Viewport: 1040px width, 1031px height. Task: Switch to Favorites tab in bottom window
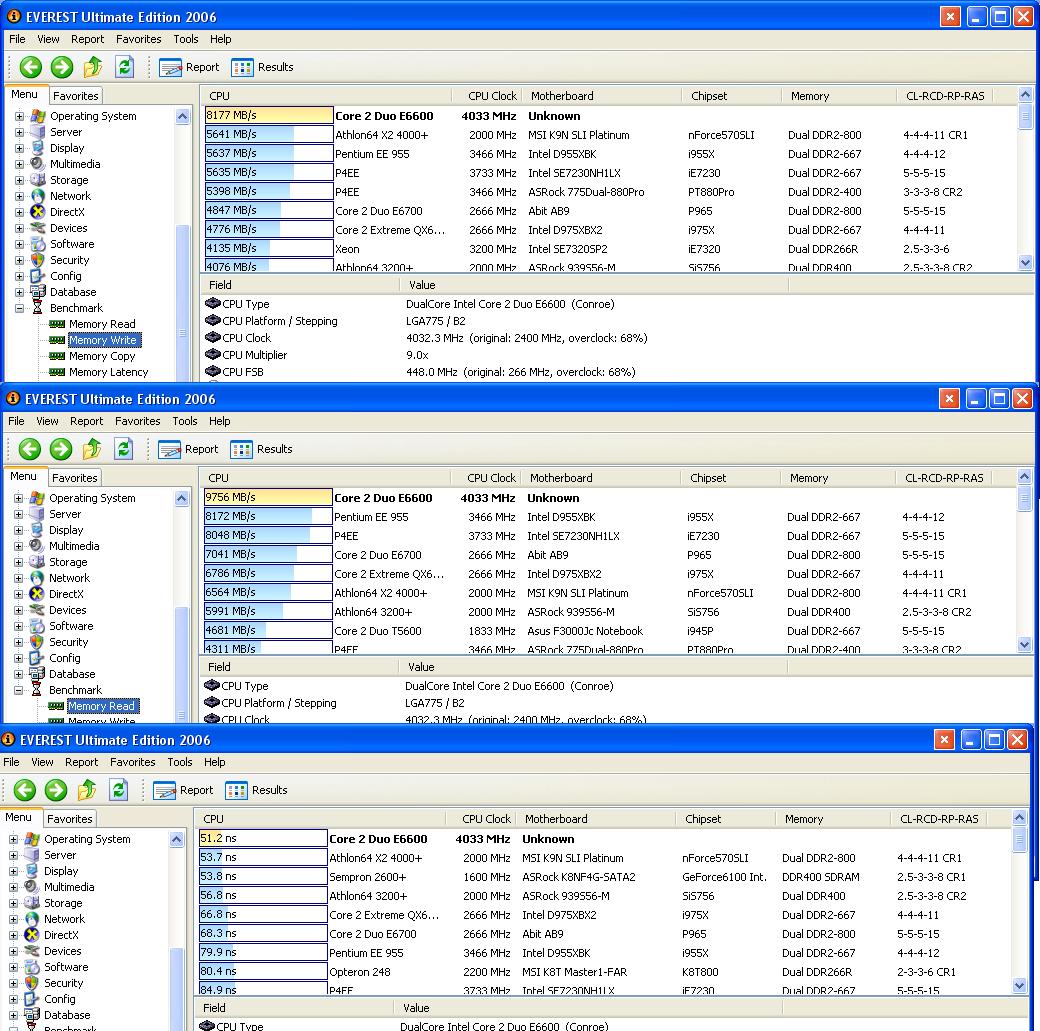tap(70, 819)
